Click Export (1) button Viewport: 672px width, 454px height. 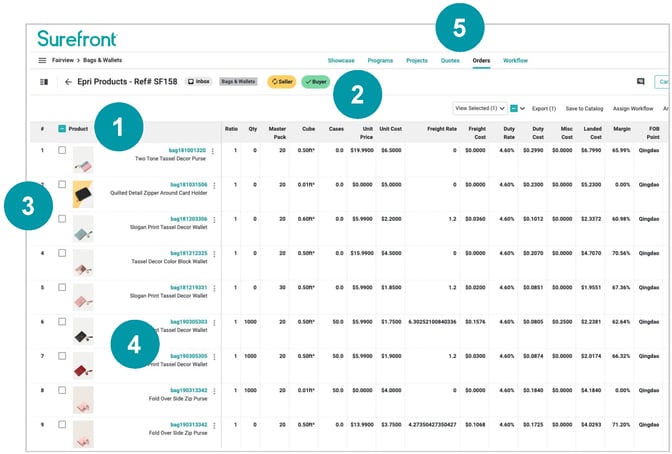(544, 108)
